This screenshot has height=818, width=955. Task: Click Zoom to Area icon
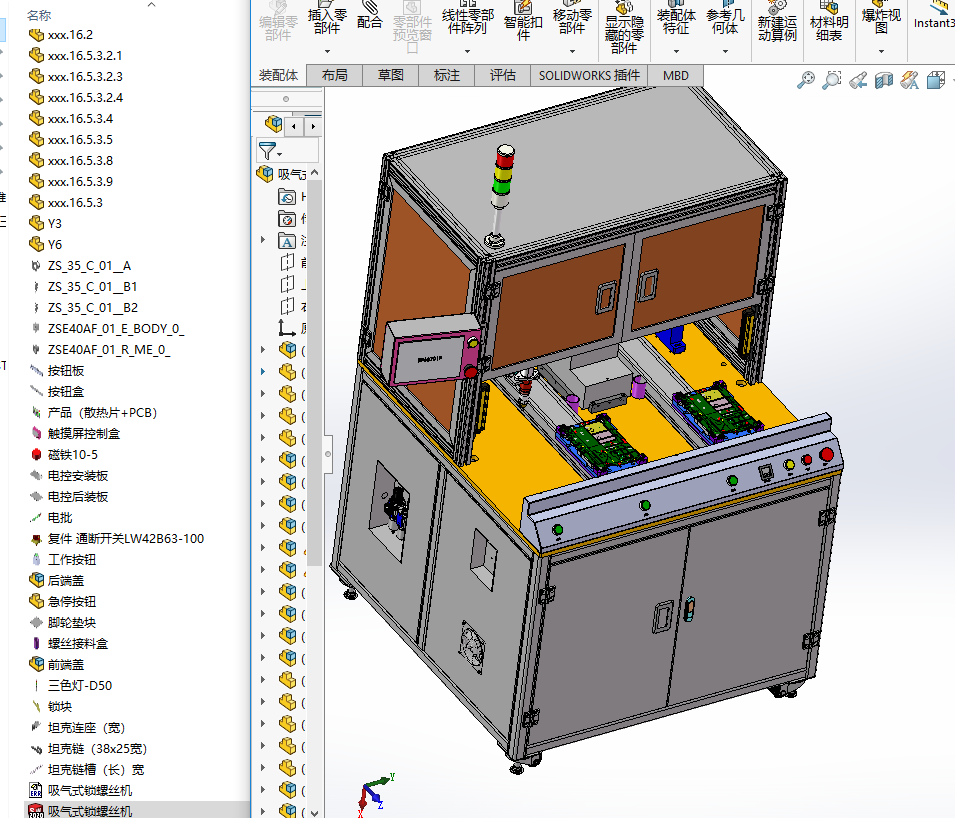tap(831, 80)
